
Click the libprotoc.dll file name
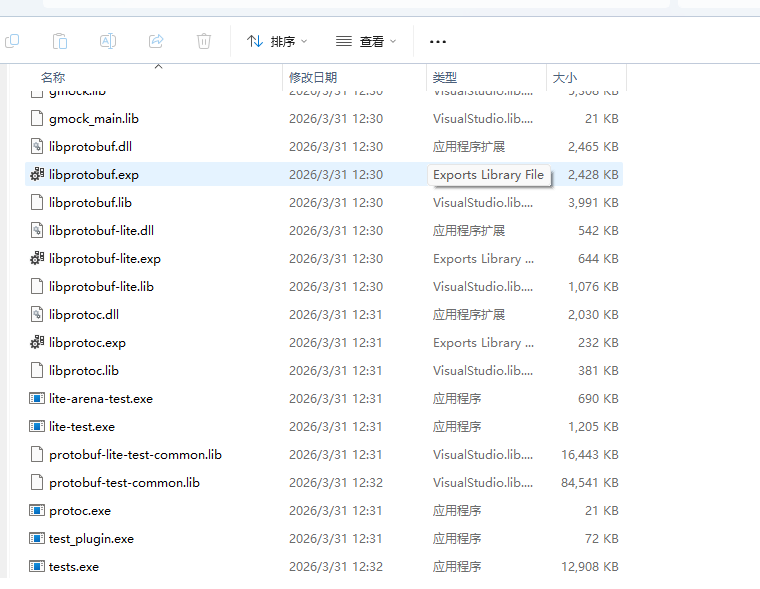84,315
